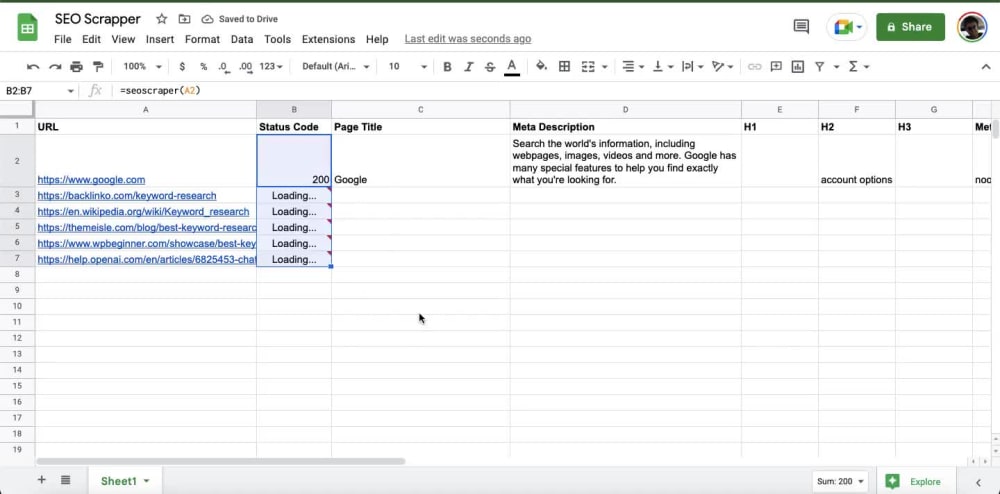The height and width of the screenshot is (494, 1000).
Task: Open the 123 number format dropdown
Action: click(271, 66)
